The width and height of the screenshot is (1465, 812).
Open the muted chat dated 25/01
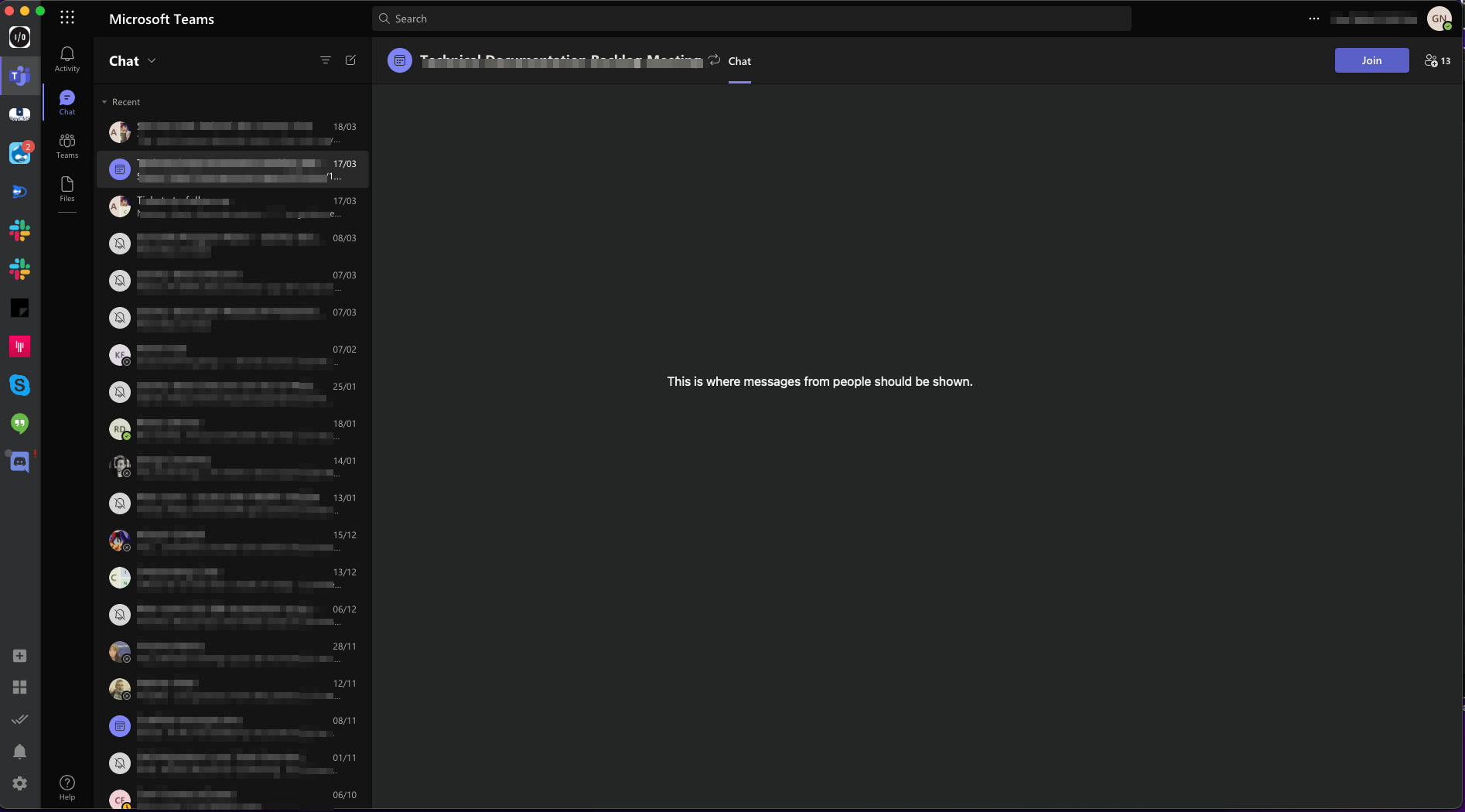(233, 392)
